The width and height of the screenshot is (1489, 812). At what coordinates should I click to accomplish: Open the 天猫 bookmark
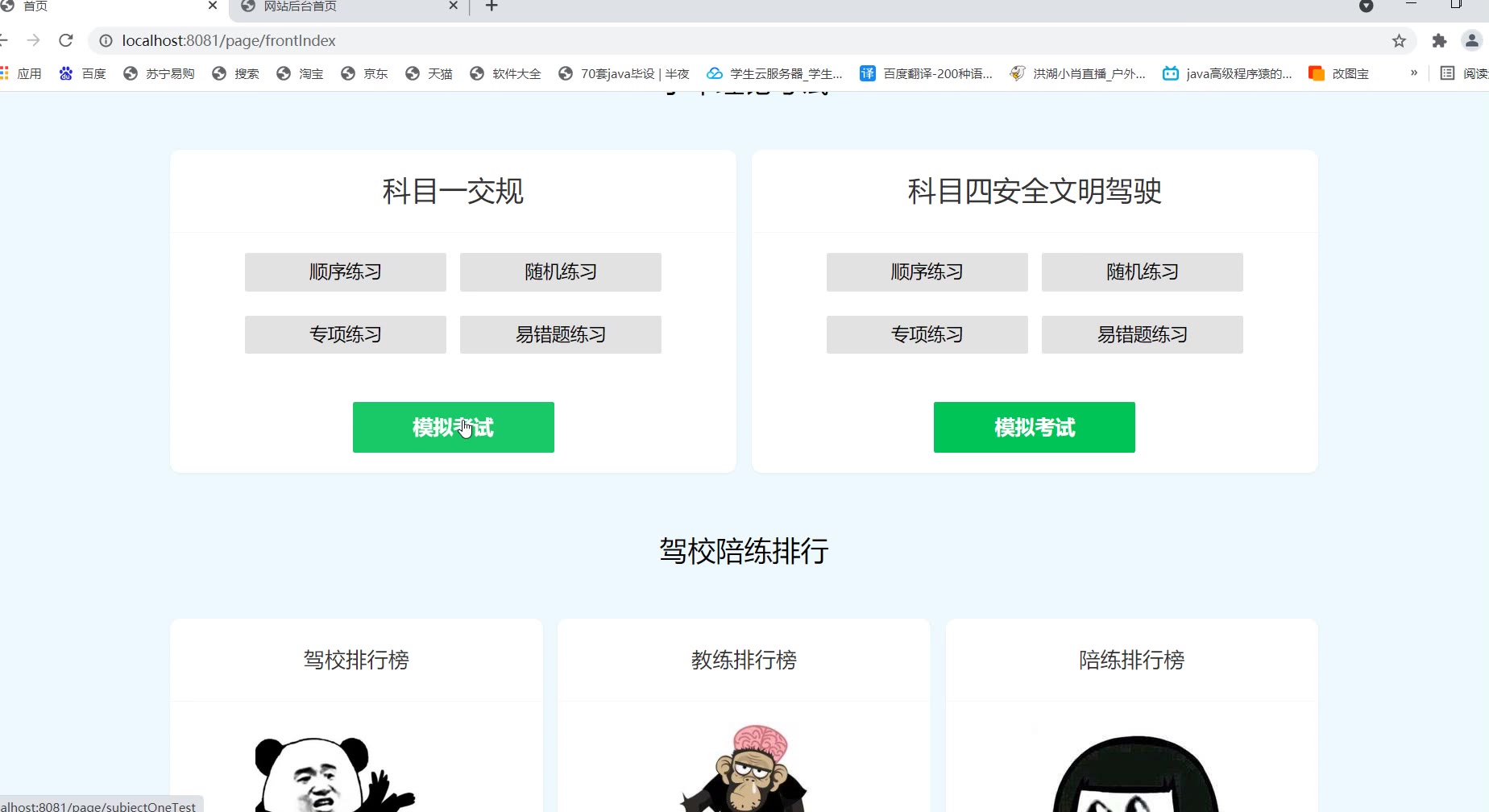429,73
